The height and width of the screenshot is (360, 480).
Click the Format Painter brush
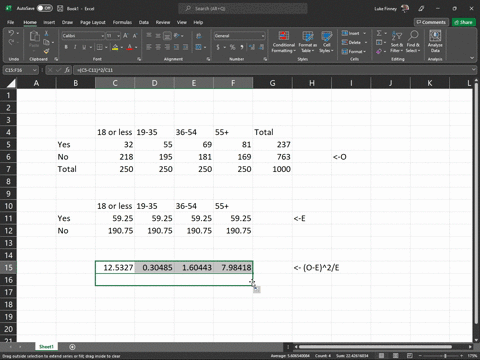click(x=46, y=51)
